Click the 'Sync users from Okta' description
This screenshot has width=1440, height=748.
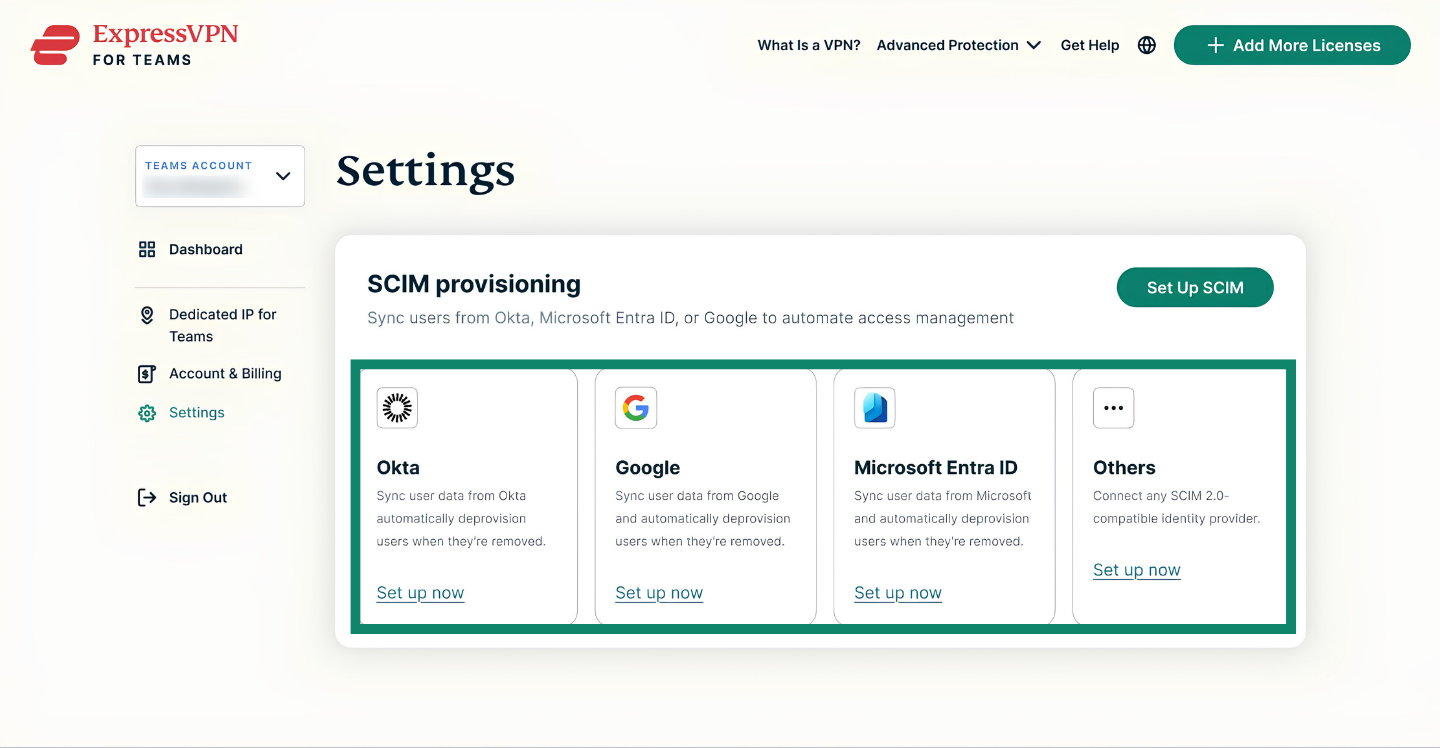tap(691, 318)
